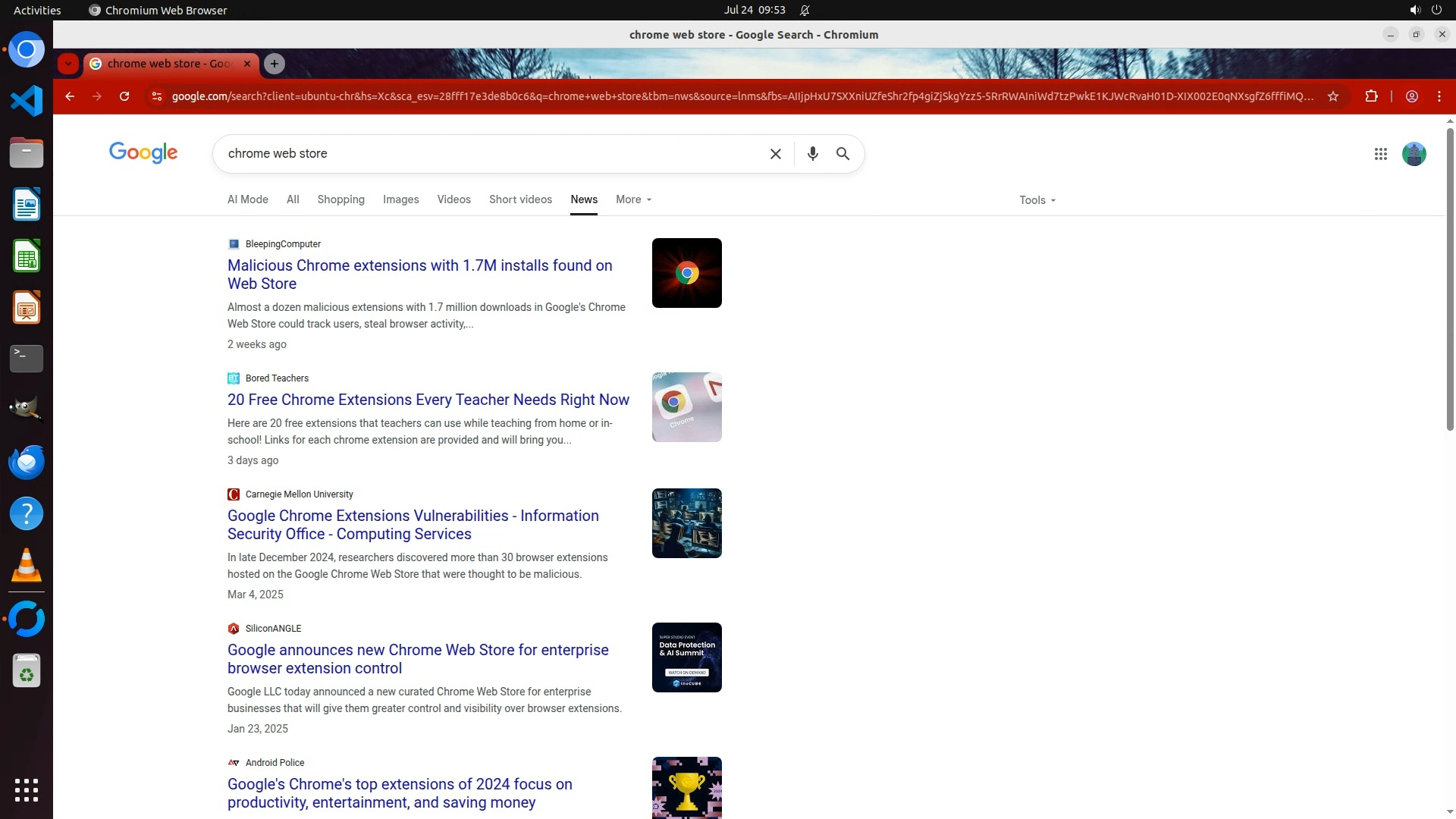This screenshot has width=1456, height=819.
Task: Switch to the Images tab
Action: [x=400, y=199]
